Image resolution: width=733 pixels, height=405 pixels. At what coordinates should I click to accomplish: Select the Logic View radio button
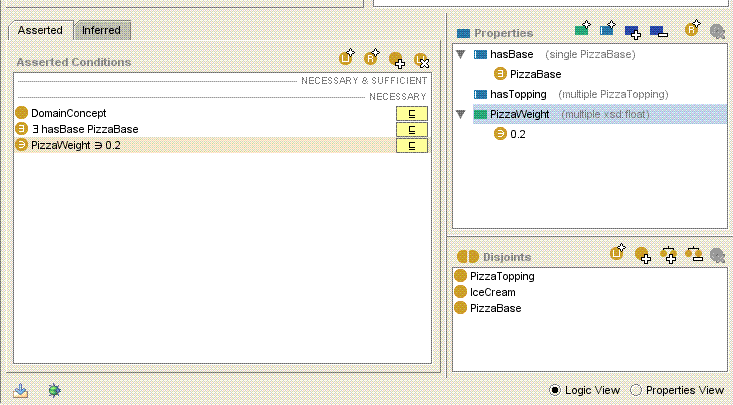(x=556, y=390)
